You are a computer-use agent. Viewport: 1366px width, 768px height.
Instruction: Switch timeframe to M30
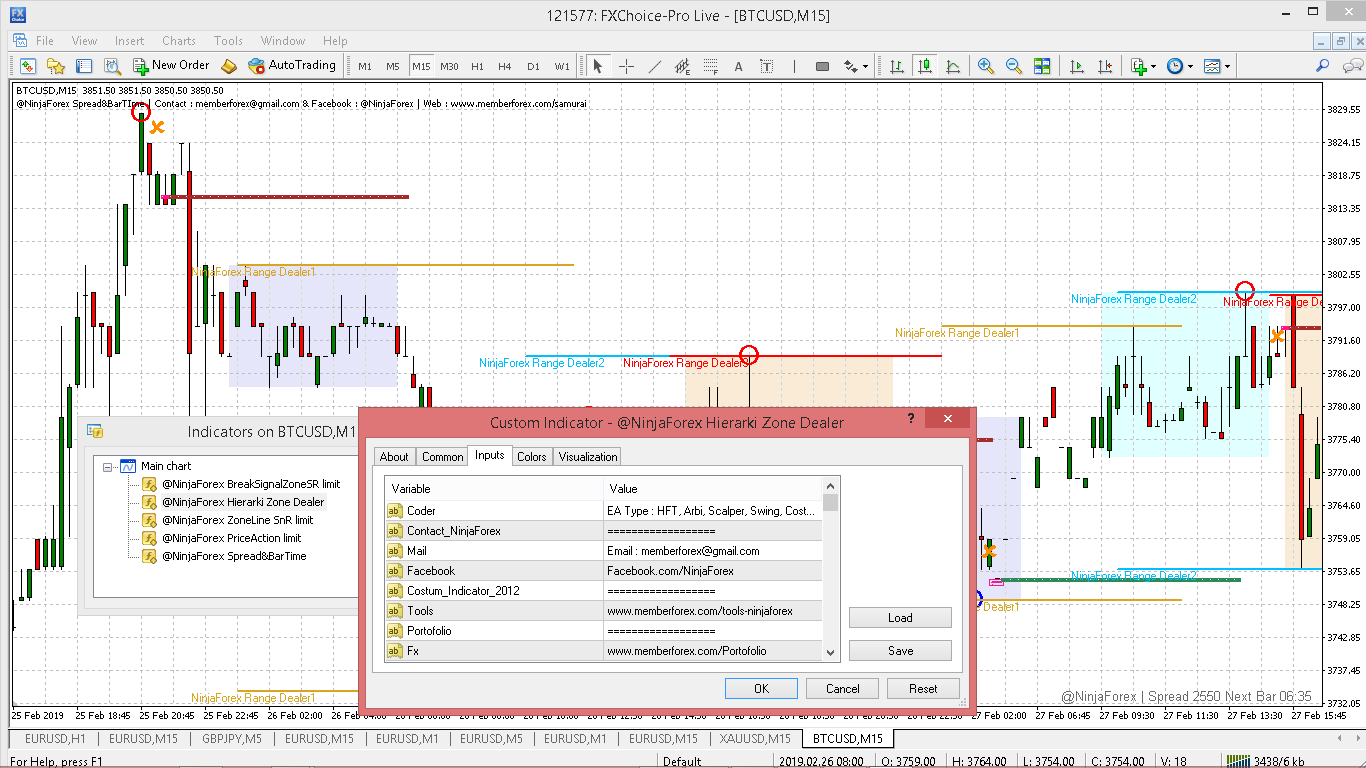point(449,67)
